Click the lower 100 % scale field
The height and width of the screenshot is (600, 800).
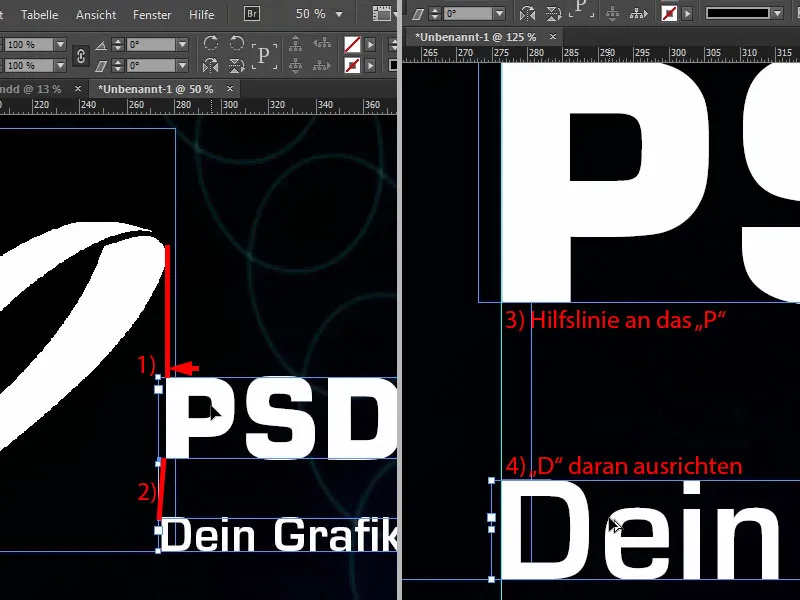29,66
